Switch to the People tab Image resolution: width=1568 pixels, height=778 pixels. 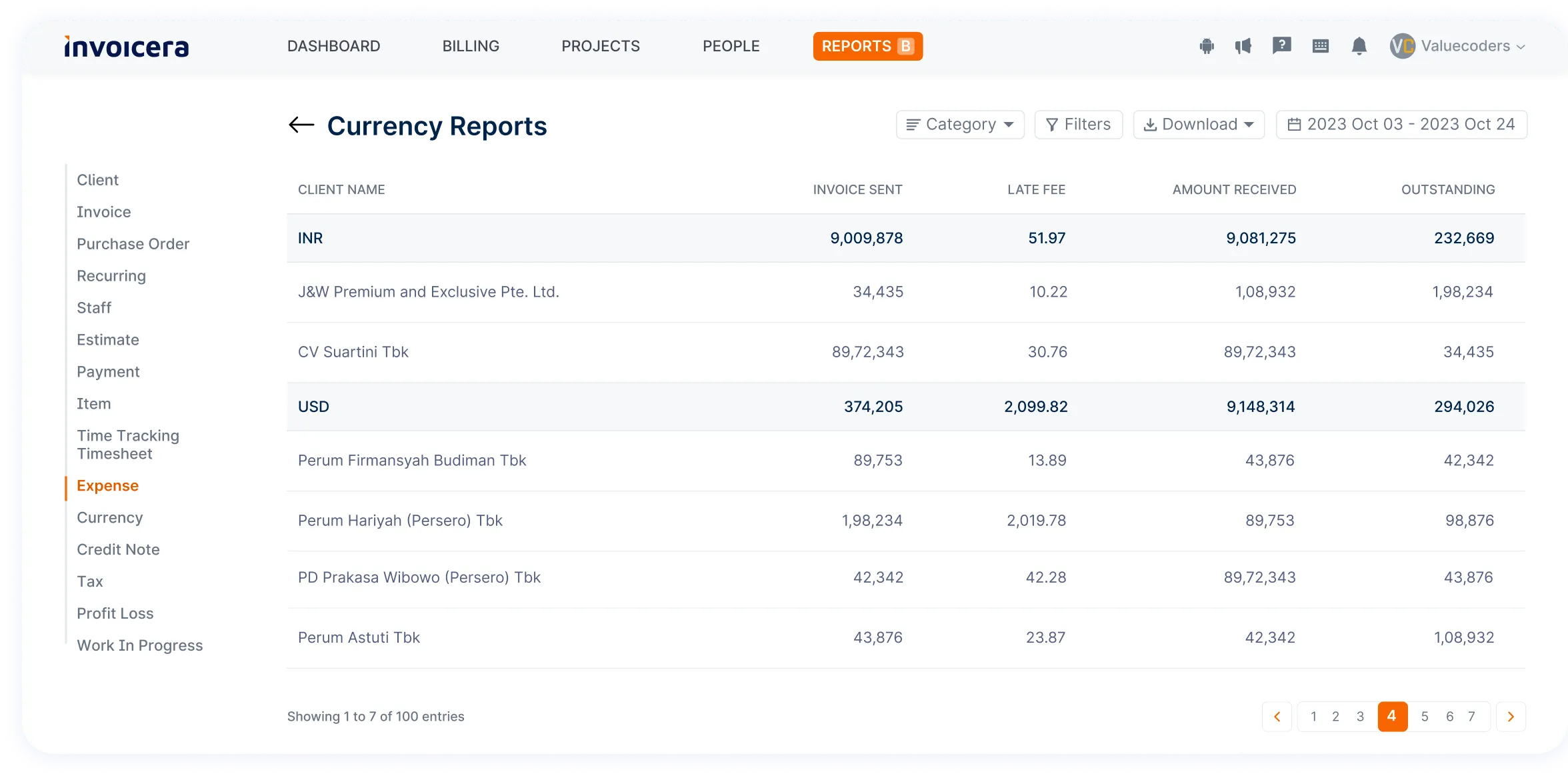(731, 46)
